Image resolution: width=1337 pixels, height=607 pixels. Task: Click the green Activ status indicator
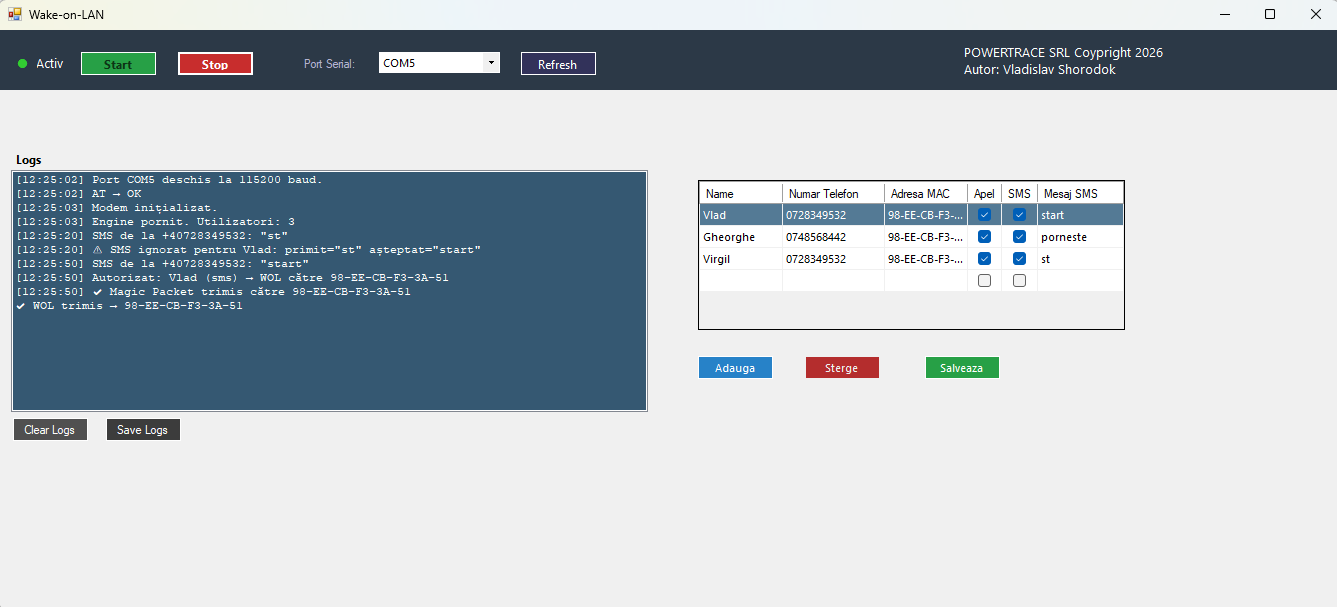22,64
